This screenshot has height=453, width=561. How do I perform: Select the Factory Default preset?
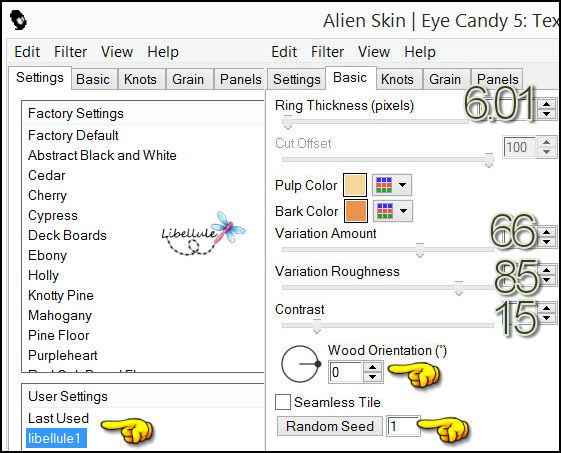(x=73, y=136)
